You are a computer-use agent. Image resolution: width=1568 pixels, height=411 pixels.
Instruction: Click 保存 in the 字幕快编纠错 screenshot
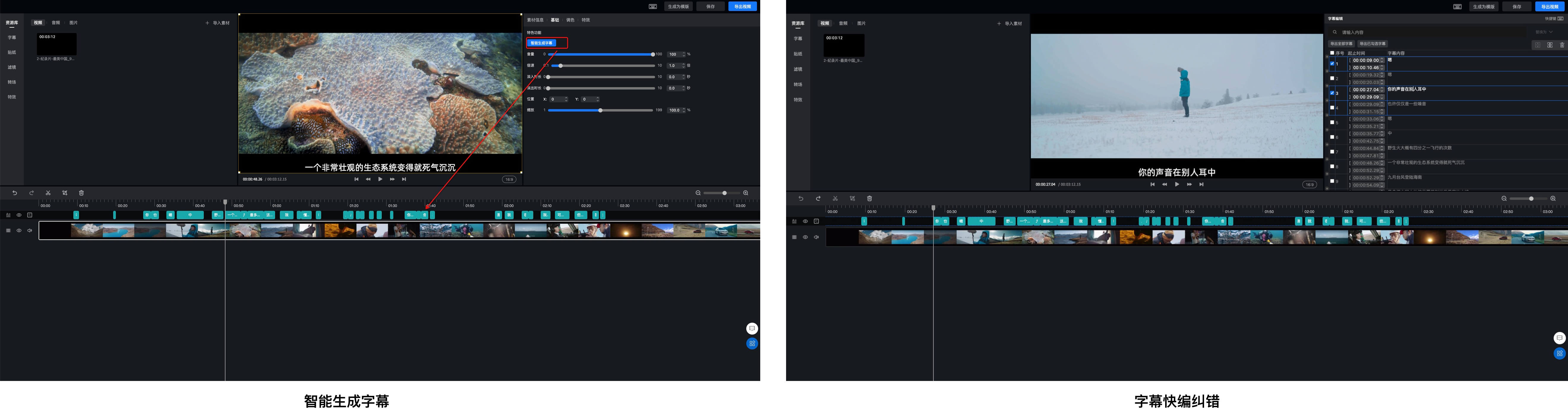coord(1516,7)
